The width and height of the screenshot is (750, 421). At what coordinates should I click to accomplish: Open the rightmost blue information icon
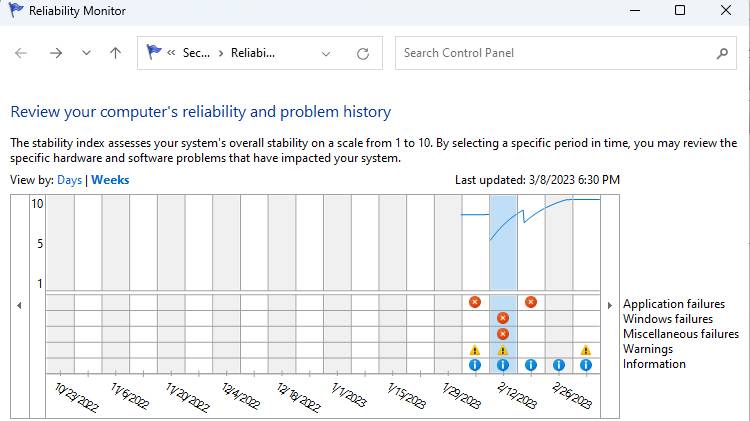point(586,365)
